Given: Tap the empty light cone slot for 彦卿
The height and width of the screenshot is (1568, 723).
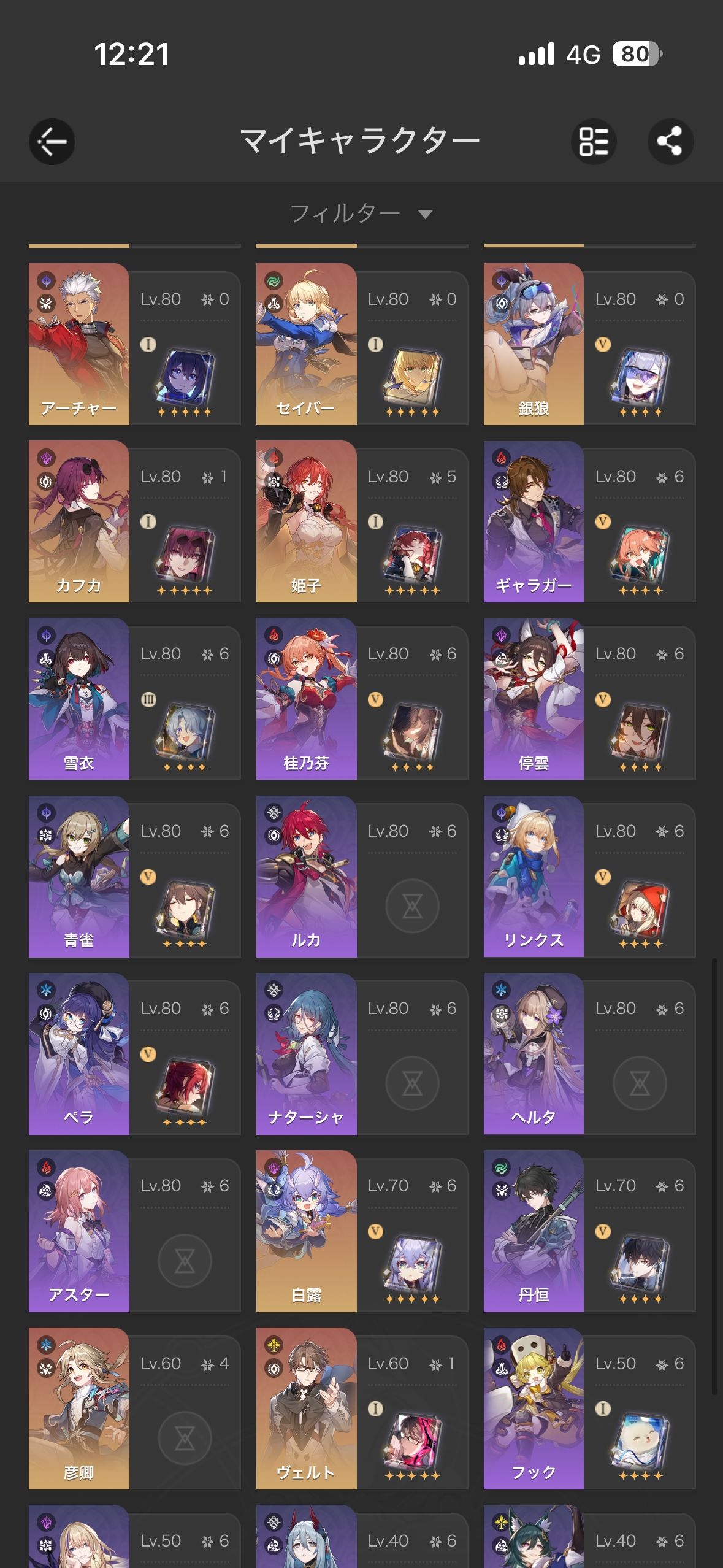Looking at the screenshot, I should [x=185, y=1438].
